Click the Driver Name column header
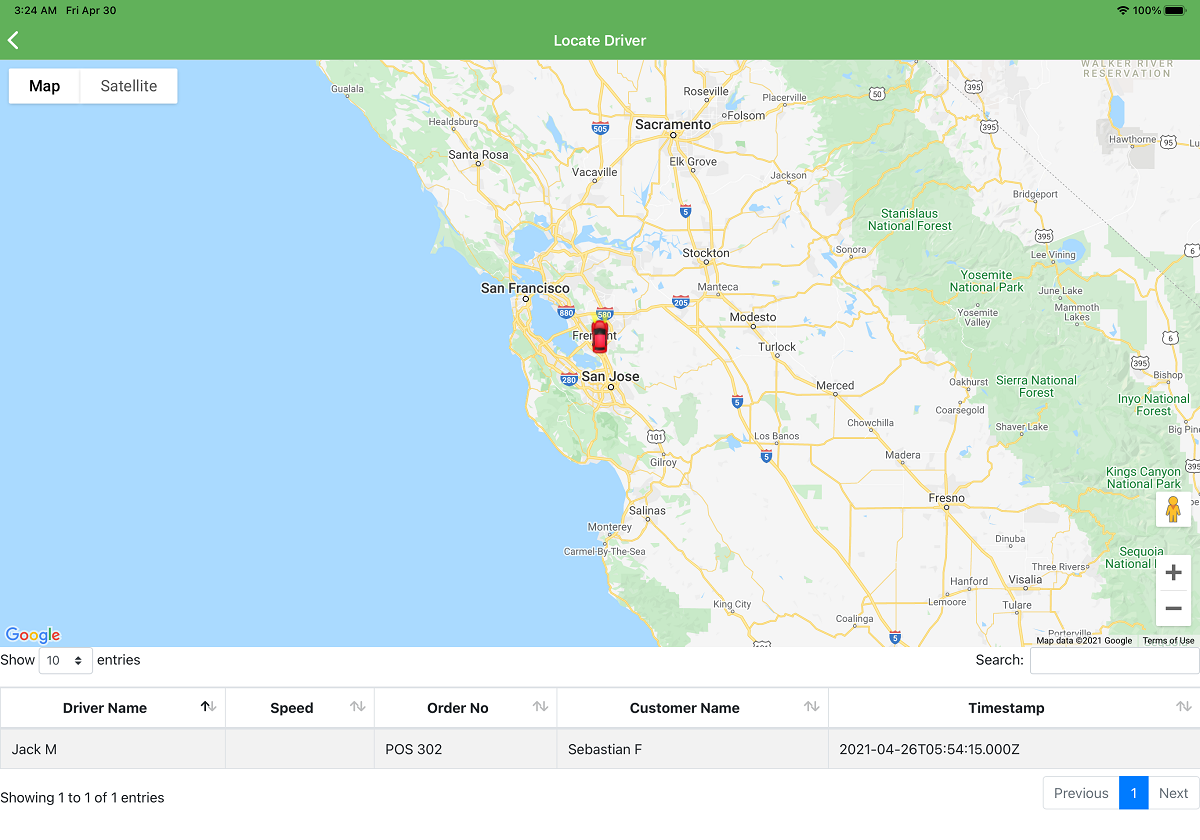 point(113,708)
